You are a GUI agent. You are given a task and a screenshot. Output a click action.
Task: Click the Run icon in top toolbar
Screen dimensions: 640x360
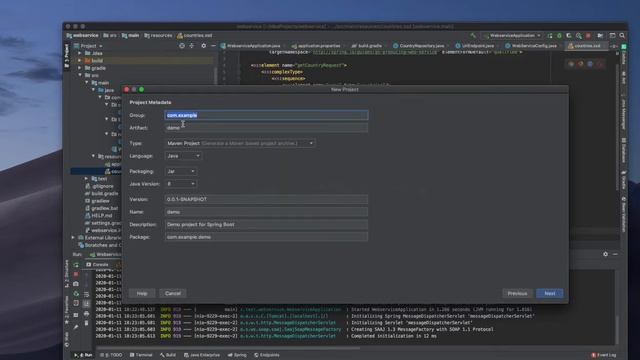(x=550, y=36)
